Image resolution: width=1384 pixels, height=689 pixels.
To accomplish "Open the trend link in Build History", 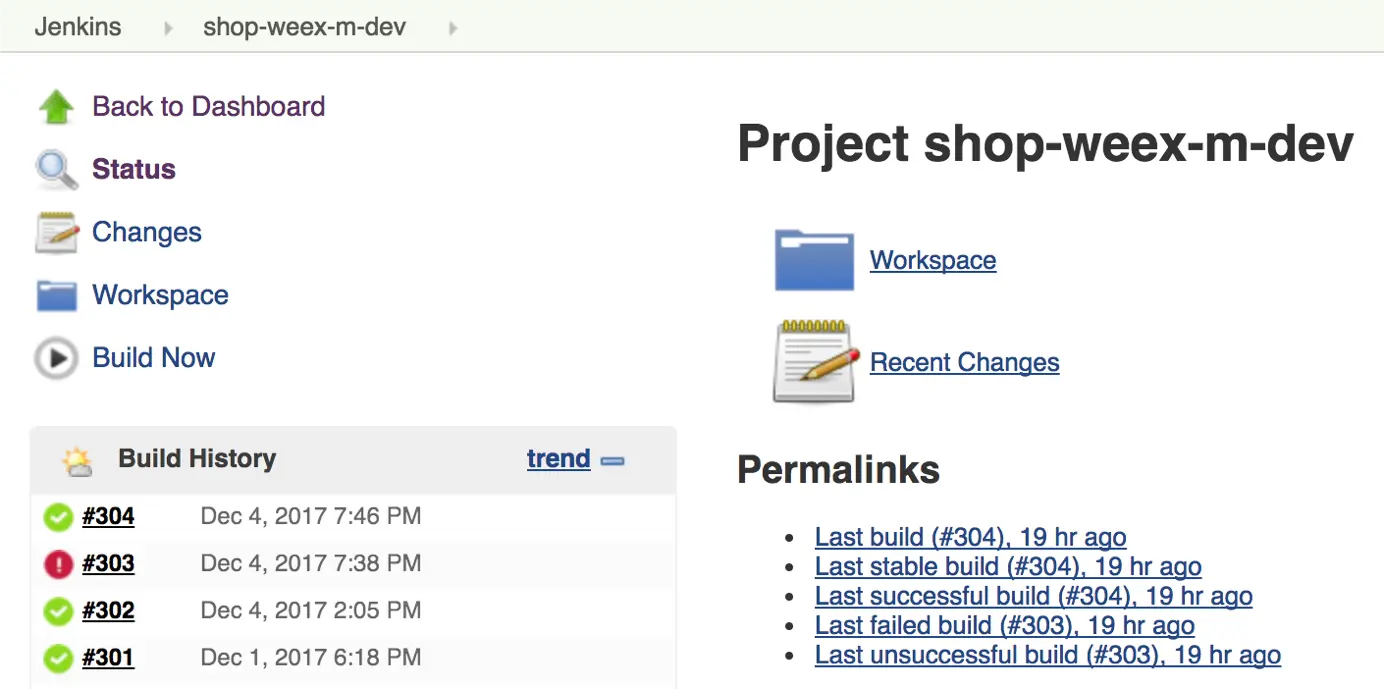I will click(x=558, y=459).
